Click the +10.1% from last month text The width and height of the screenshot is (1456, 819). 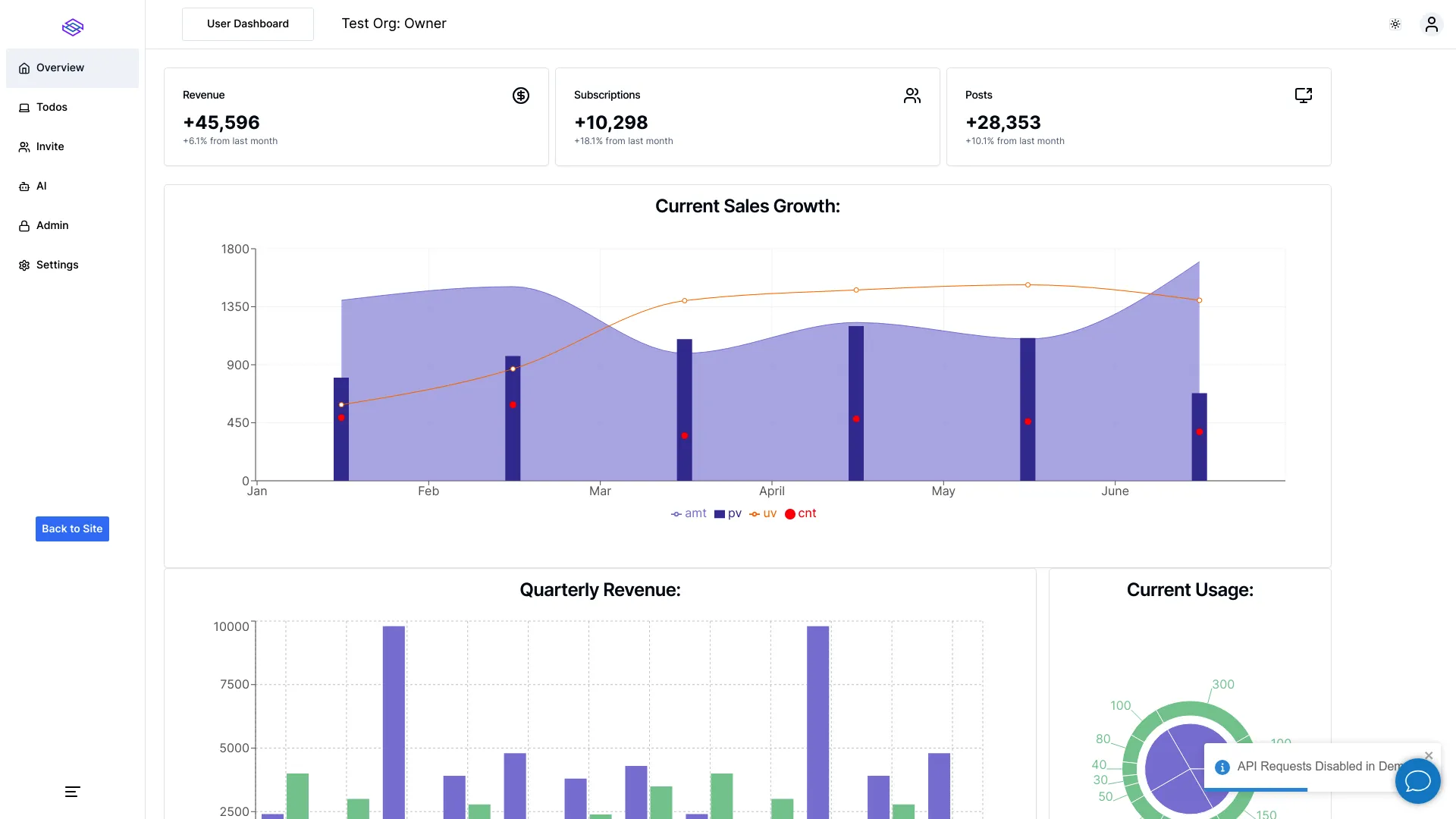click(1015, 141)
